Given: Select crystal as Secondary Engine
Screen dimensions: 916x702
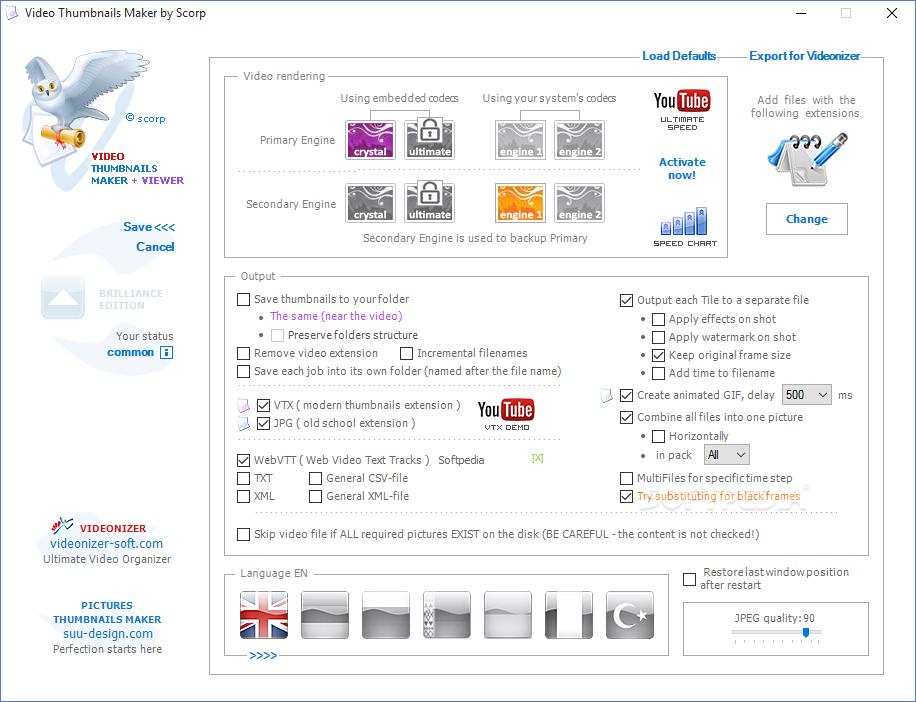Looking at the screenshot, I should (370, 203).
